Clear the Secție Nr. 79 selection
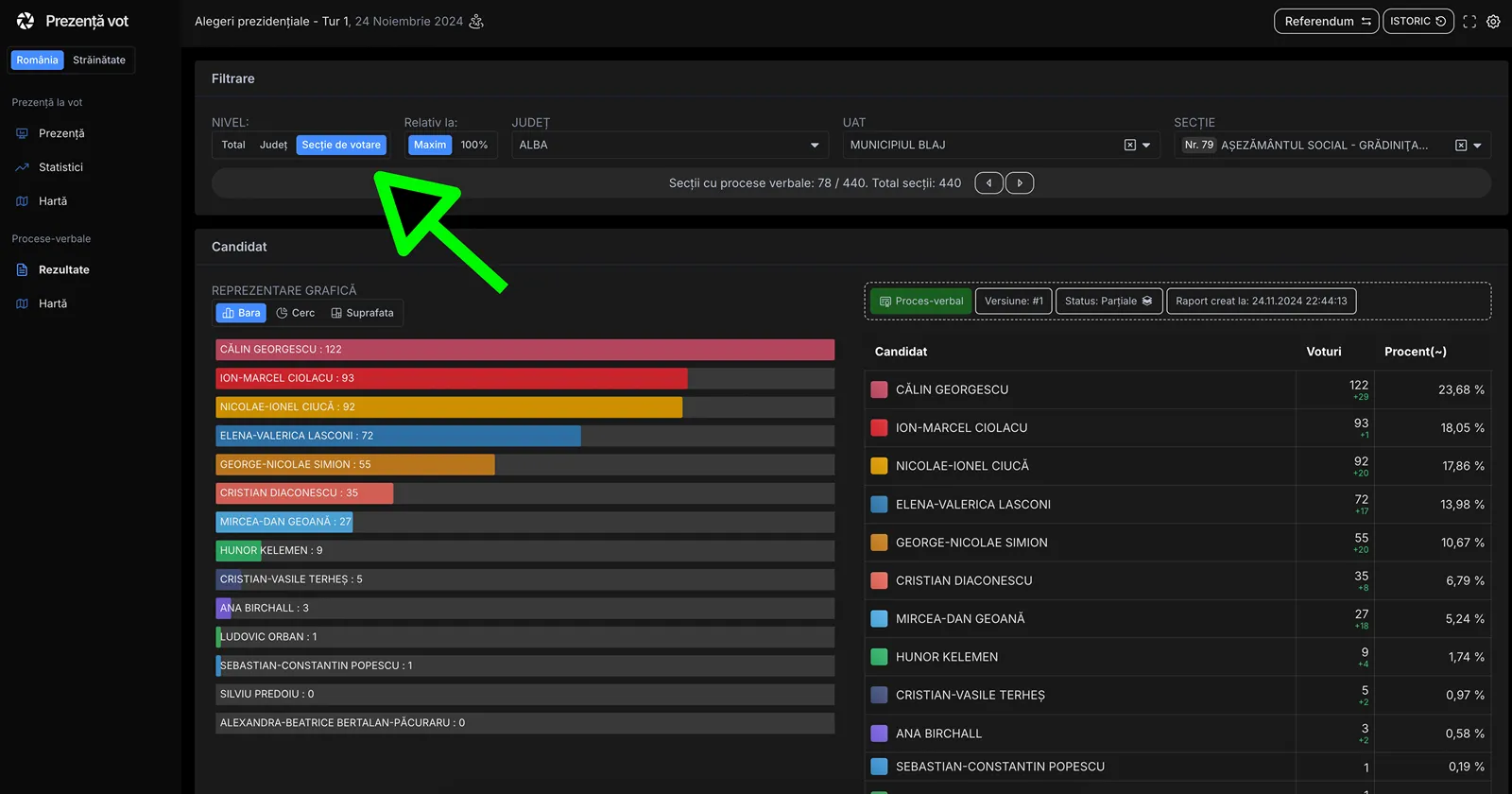Screen dimensions: 1512x794 tap(1461, 145)
